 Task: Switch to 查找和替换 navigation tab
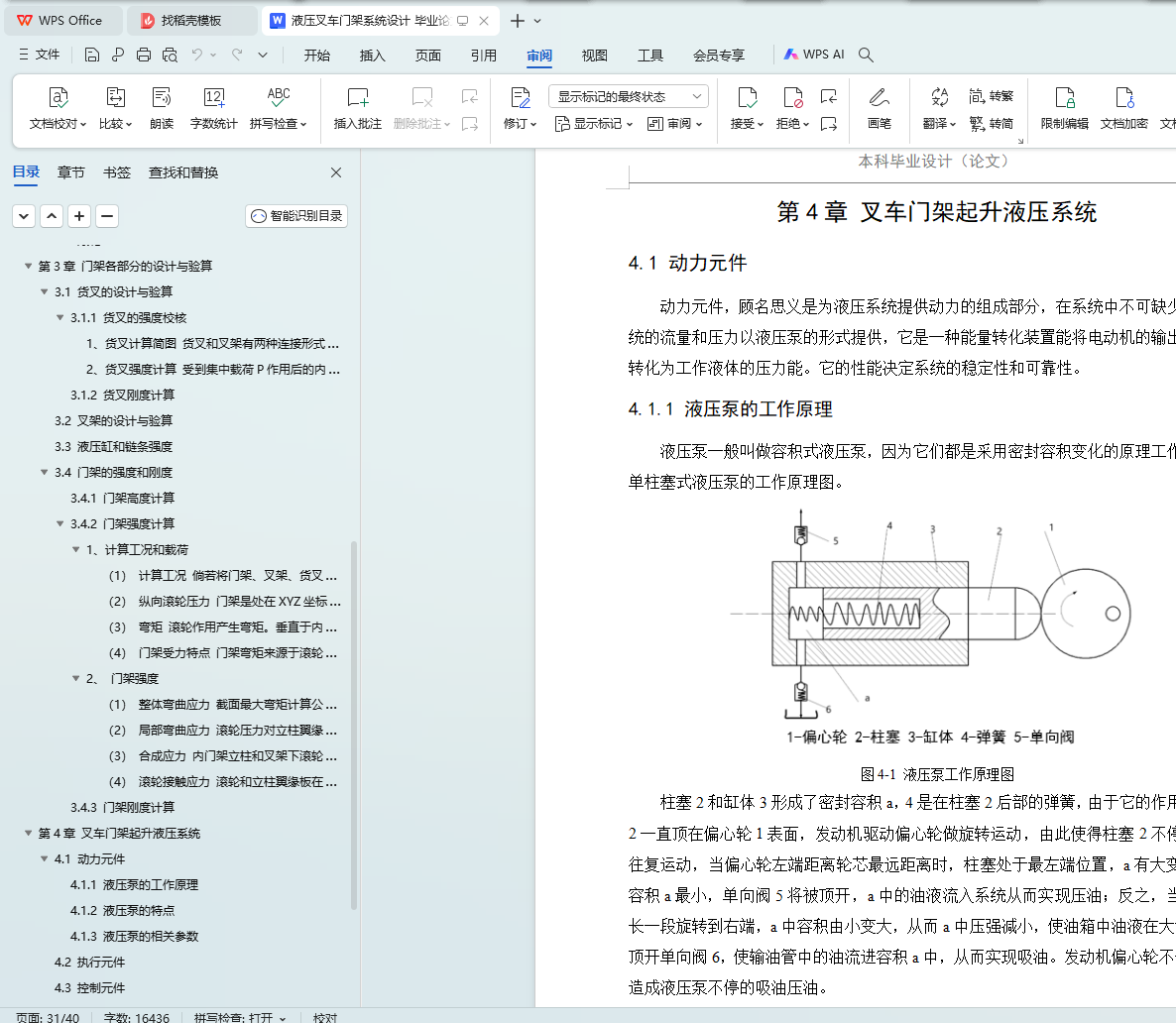[x=183, y=172]
